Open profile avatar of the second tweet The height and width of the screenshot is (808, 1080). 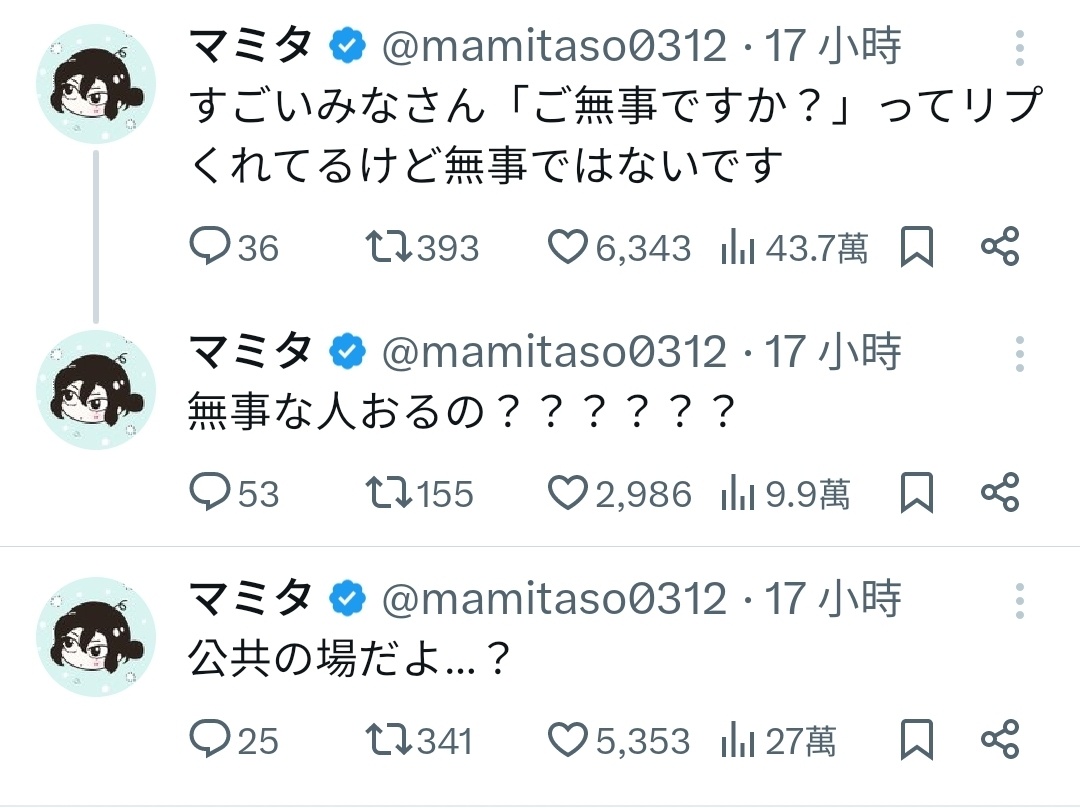pos(96,390)
